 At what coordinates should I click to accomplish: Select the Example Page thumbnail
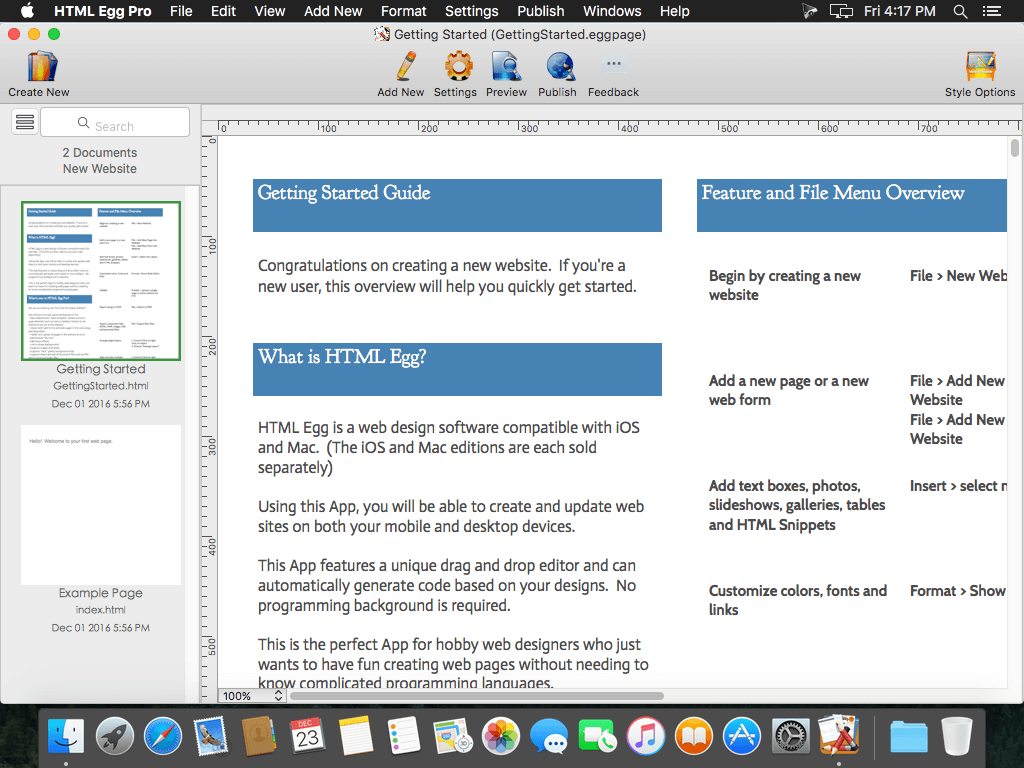[x=101, y=505]
